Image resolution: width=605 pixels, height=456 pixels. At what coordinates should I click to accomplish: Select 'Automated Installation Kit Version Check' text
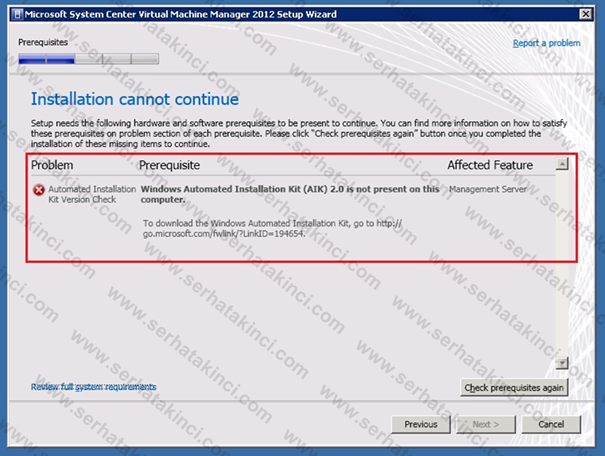92,194
